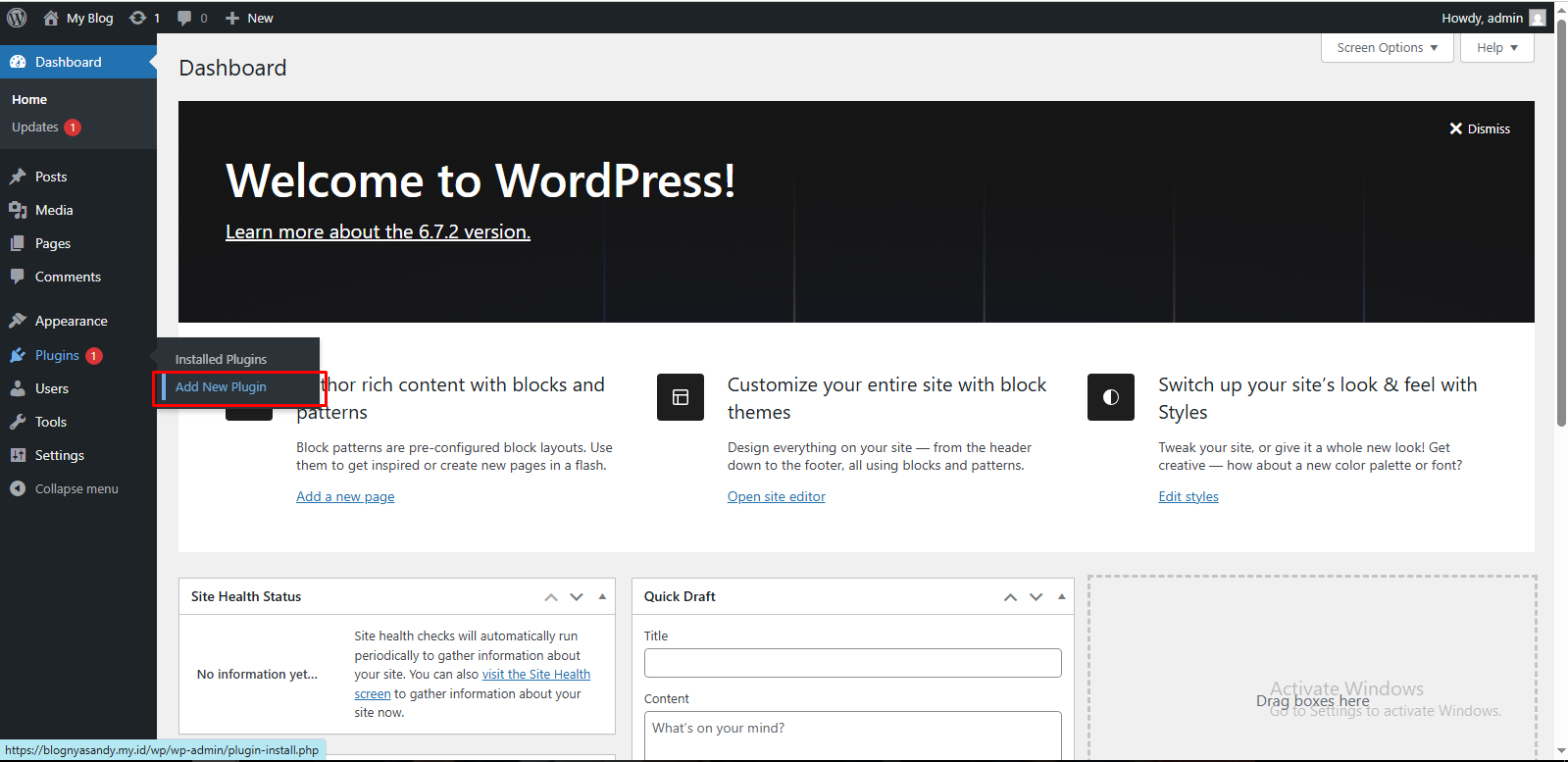Click the Dashboard page heading

pyautogui.click(x=232, y=68)
